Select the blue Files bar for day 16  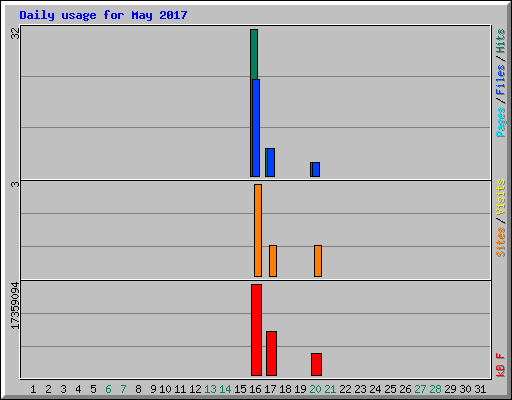(256, 128)
